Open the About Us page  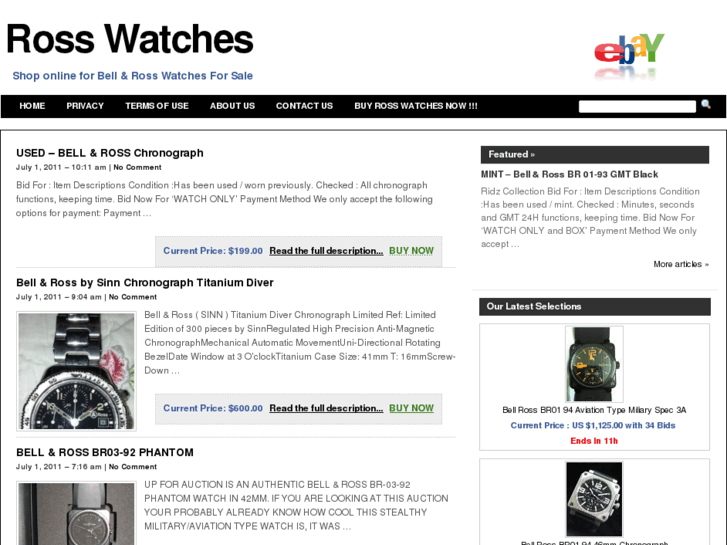(232, 106)
